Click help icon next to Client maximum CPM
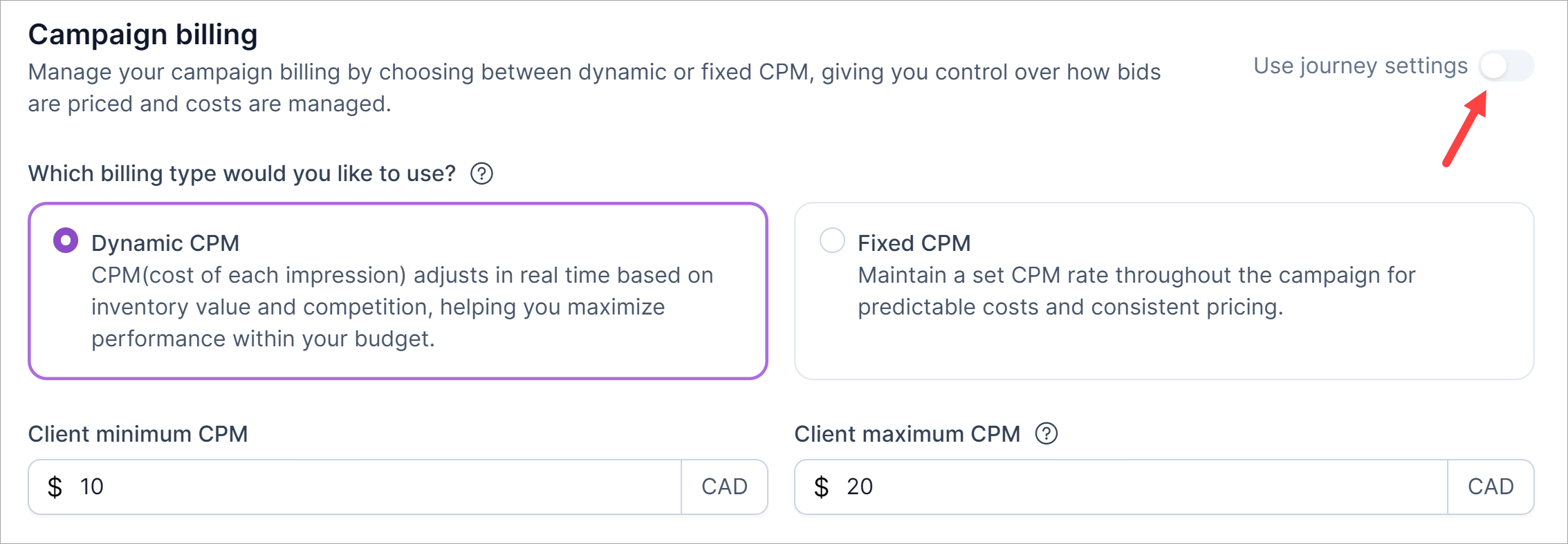The height and width of the screenshot is (544, 1568). [x=1046, y=434]
